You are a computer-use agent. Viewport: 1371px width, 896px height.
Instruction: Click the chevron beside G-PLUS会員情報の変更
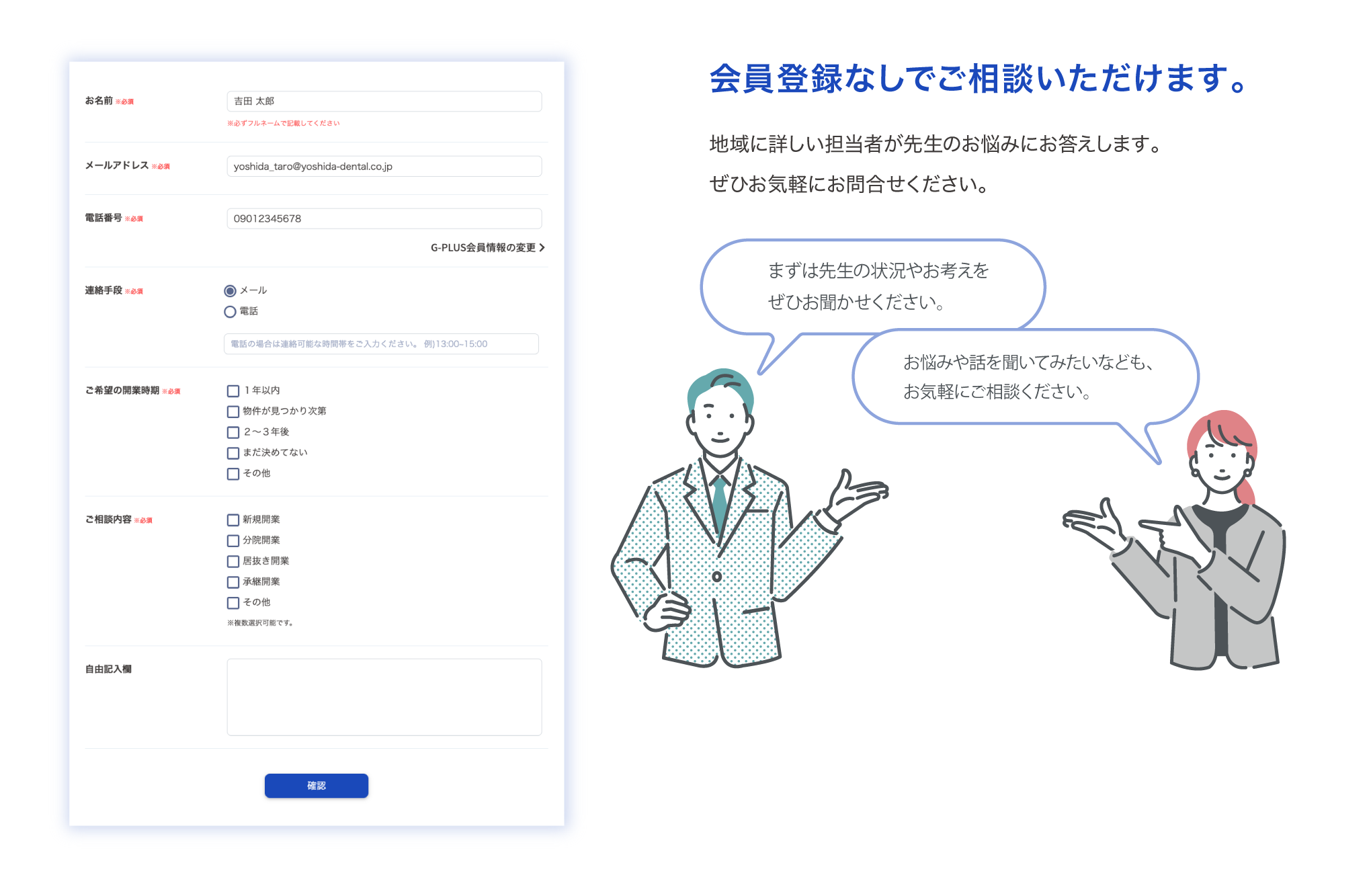coord(542,248)
